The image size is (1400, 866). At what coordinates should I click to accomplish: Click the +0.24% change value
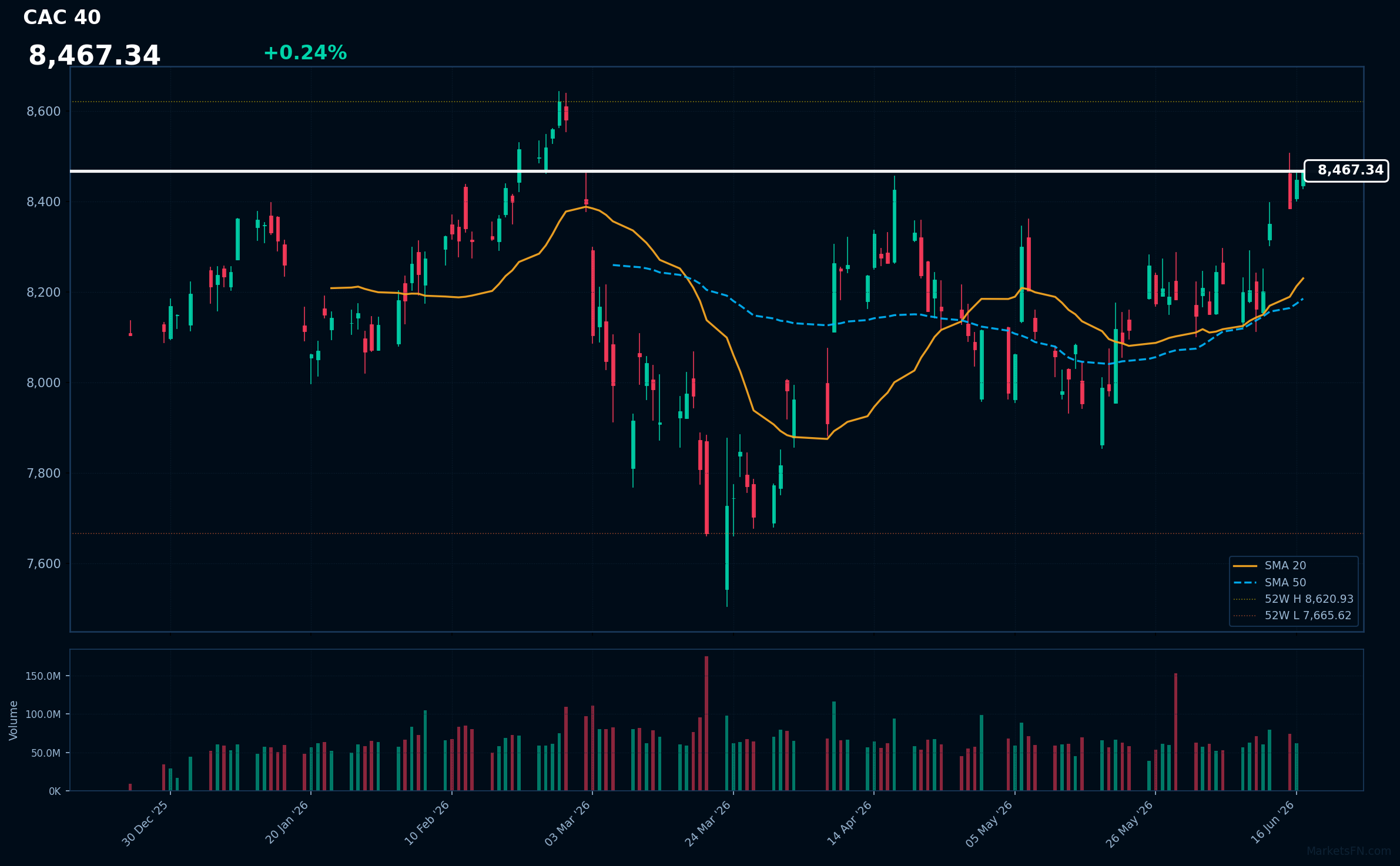[305, 53]
